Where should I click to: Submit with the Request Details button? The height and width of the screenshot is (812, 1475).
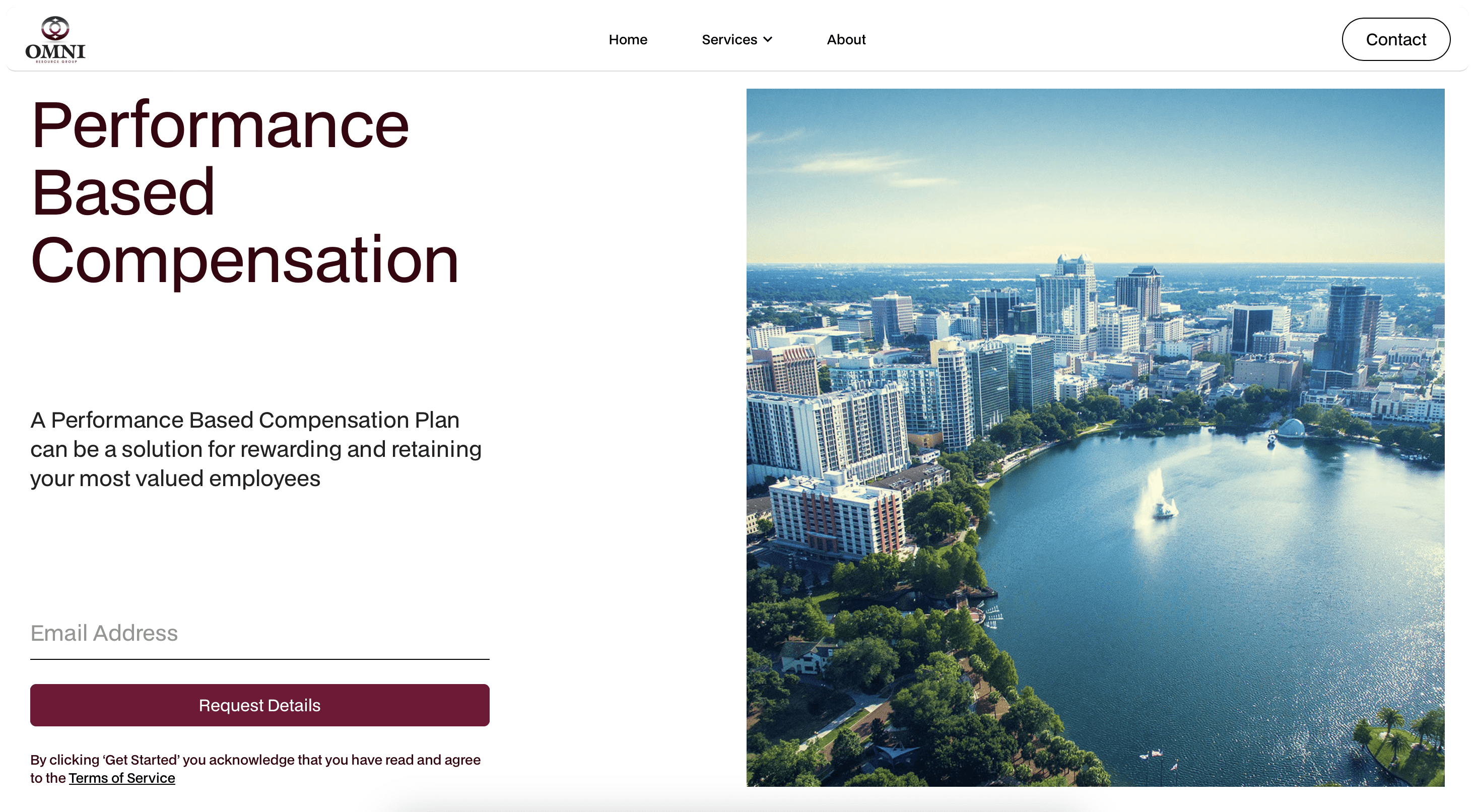point(259,705)
